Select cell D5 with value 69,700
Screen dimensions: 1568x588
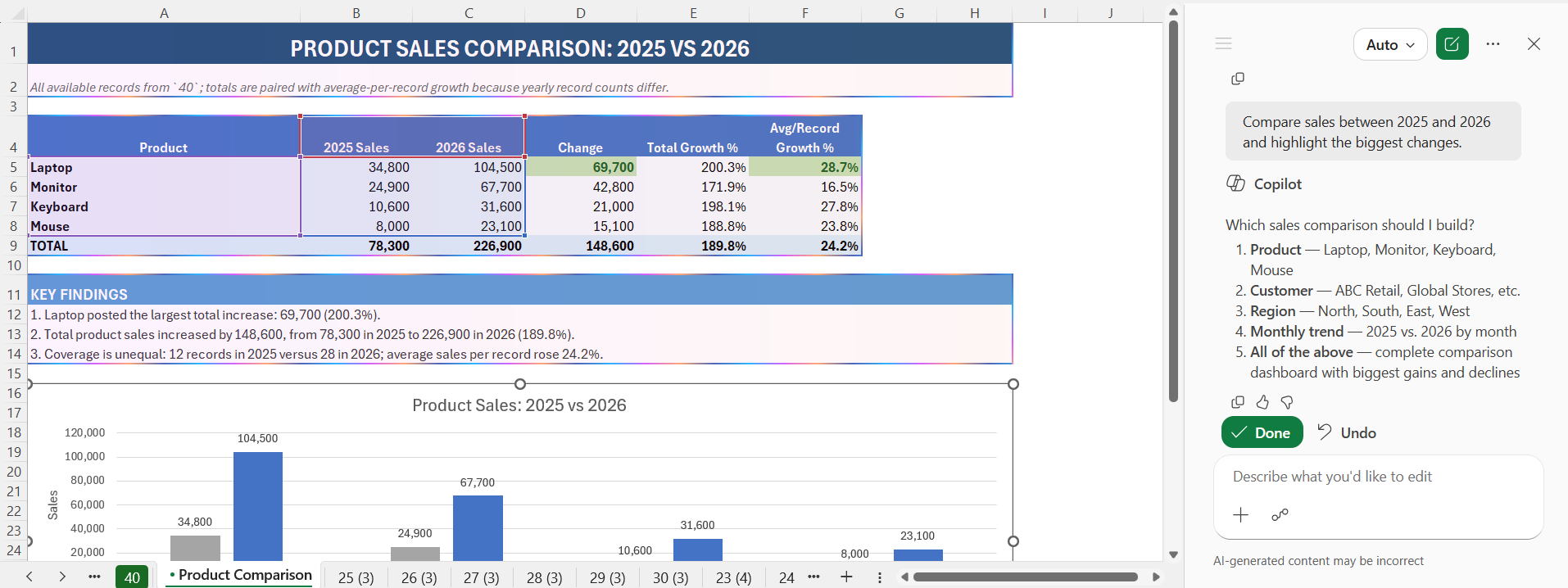581,167
